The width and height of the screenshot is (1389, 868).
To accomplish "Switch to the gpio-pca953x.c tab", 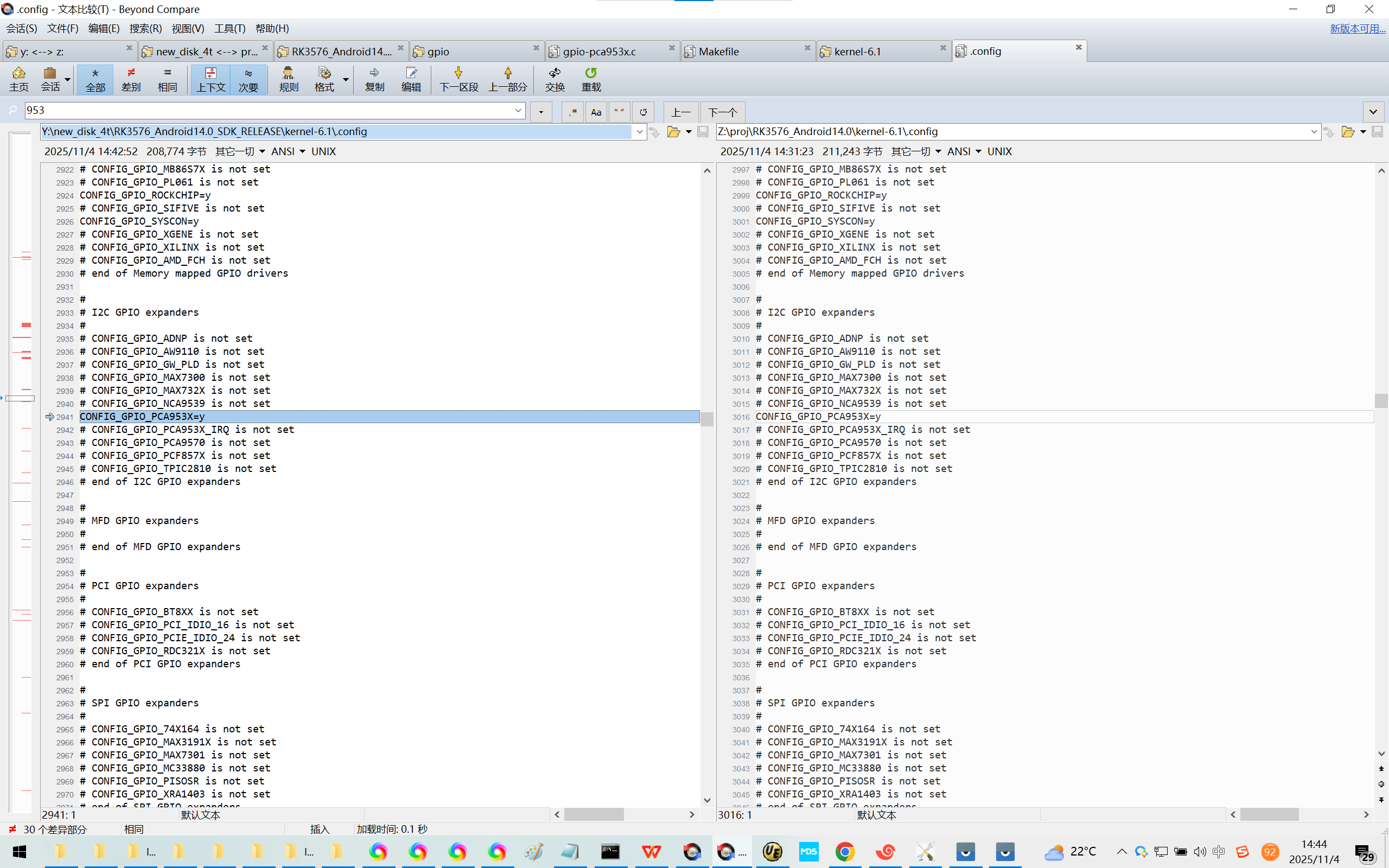I will point(599,52).
